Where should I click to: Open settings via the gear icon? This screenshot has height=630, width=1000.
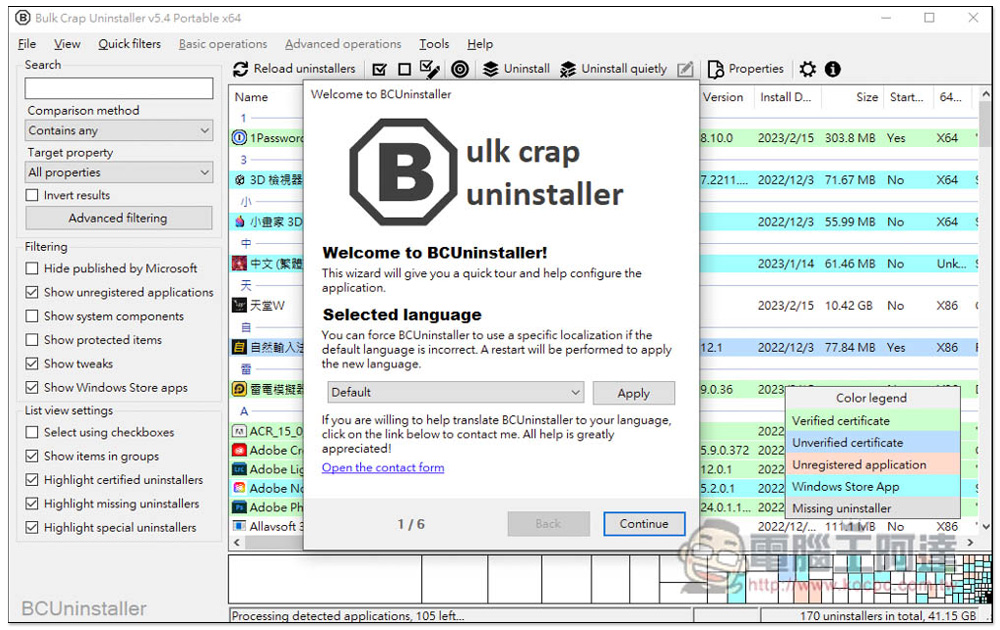pyautogui.click(x=807, y=69)
